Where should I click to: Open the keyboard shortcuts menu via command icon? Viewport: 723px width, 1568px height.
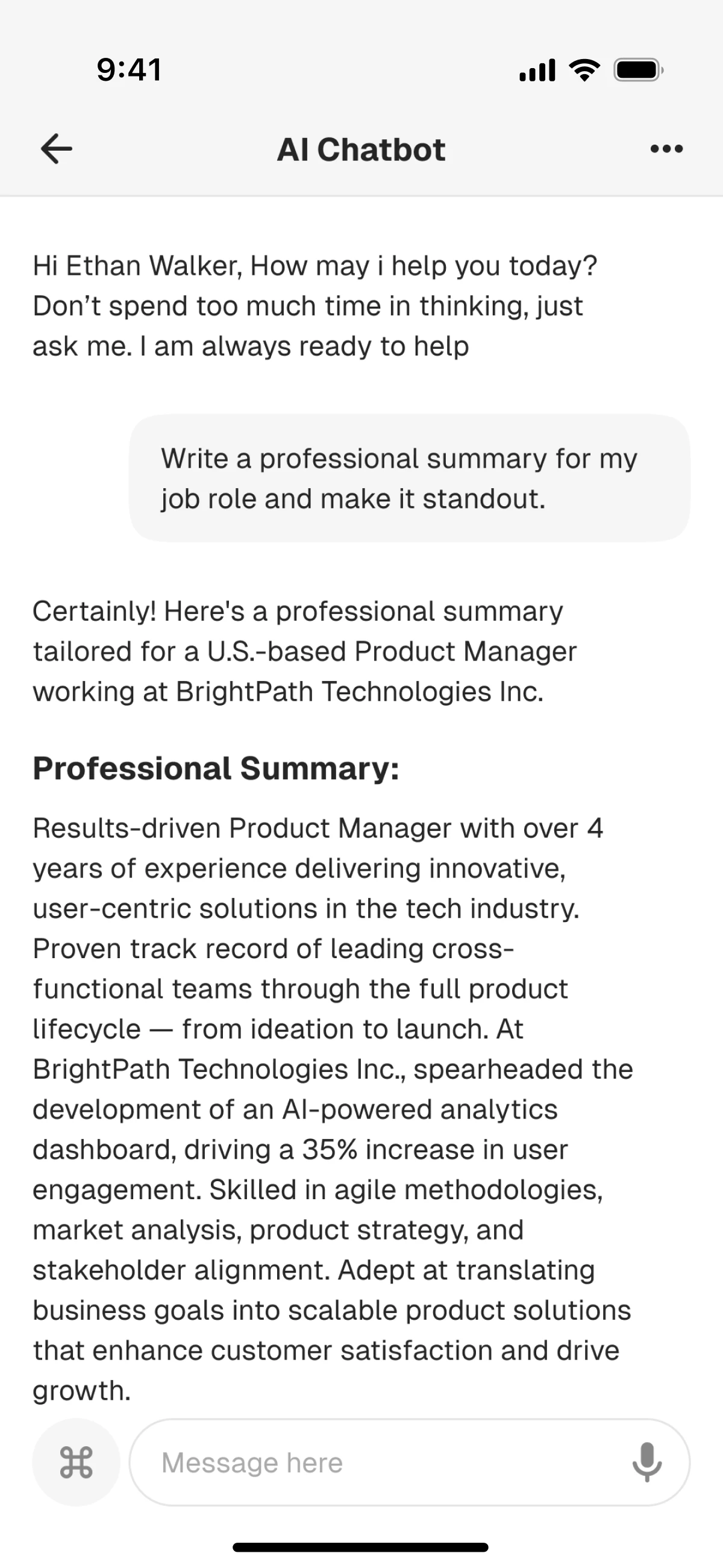(76, 1463)
